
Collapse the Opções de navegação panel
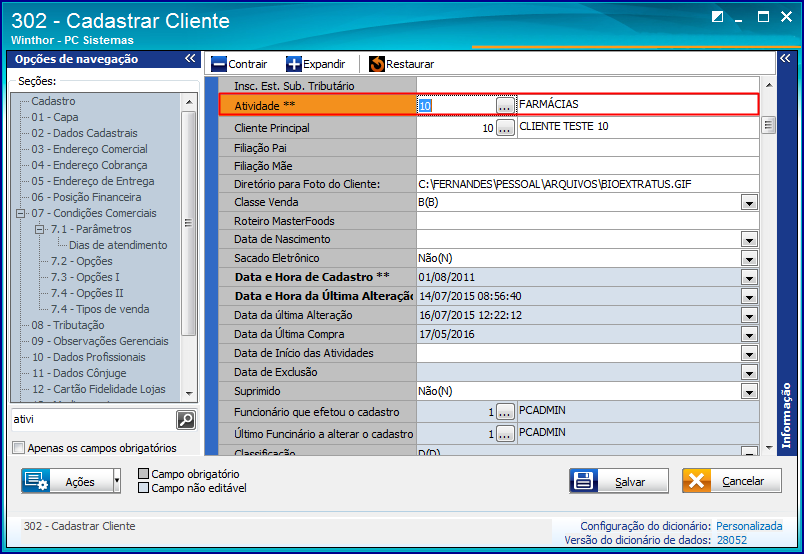pos(190,58)
